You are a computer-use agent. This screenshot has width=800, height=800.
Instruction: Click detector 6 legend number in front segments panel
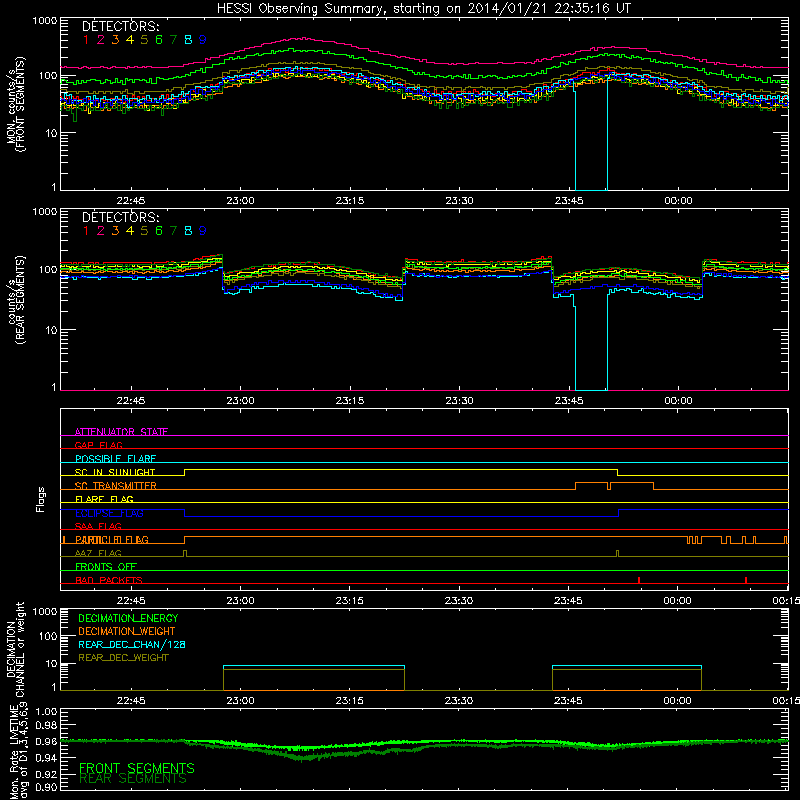click(159, 40)
